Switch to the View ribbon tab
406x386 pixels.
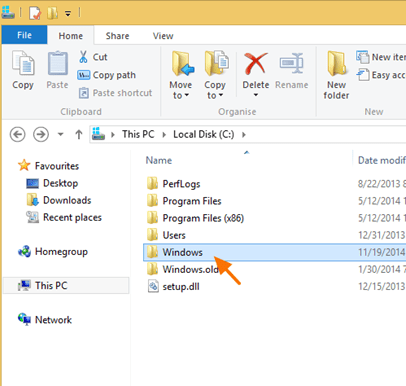point(163,36)
